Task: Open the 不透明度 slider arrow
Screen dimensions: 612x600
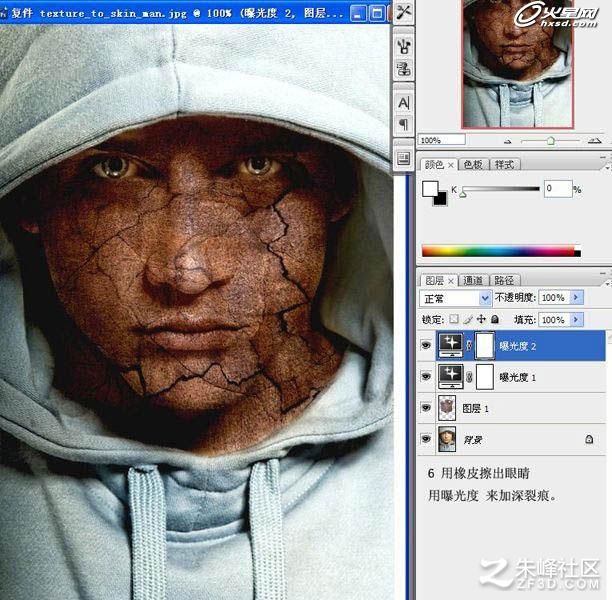Action: [576, 297]
